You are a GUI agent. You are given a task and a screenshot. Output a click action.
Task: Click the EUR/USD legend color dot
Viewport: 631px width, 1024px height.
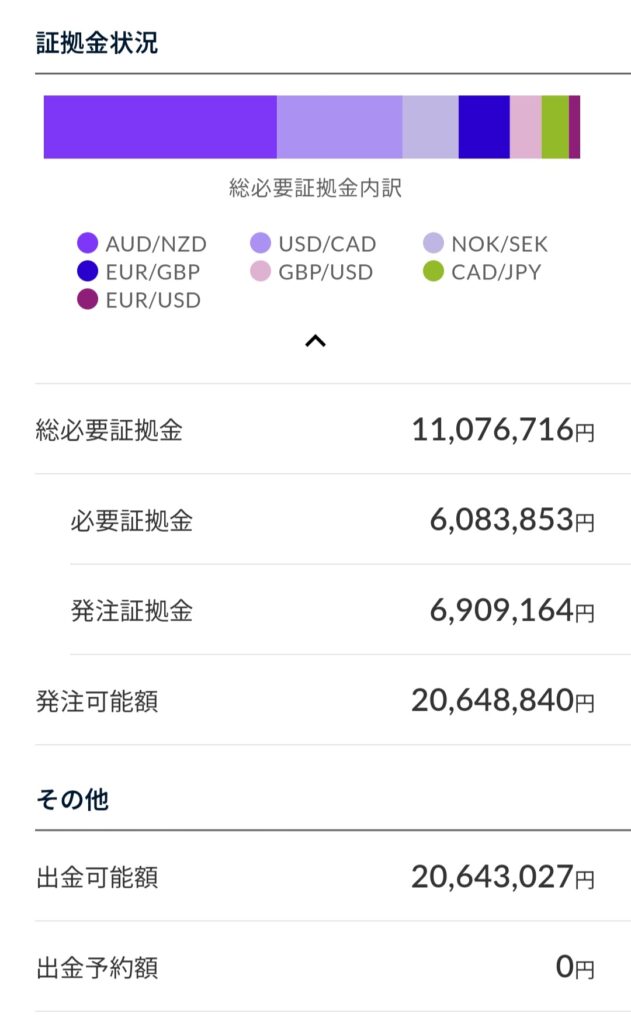(x=87, y=300)
